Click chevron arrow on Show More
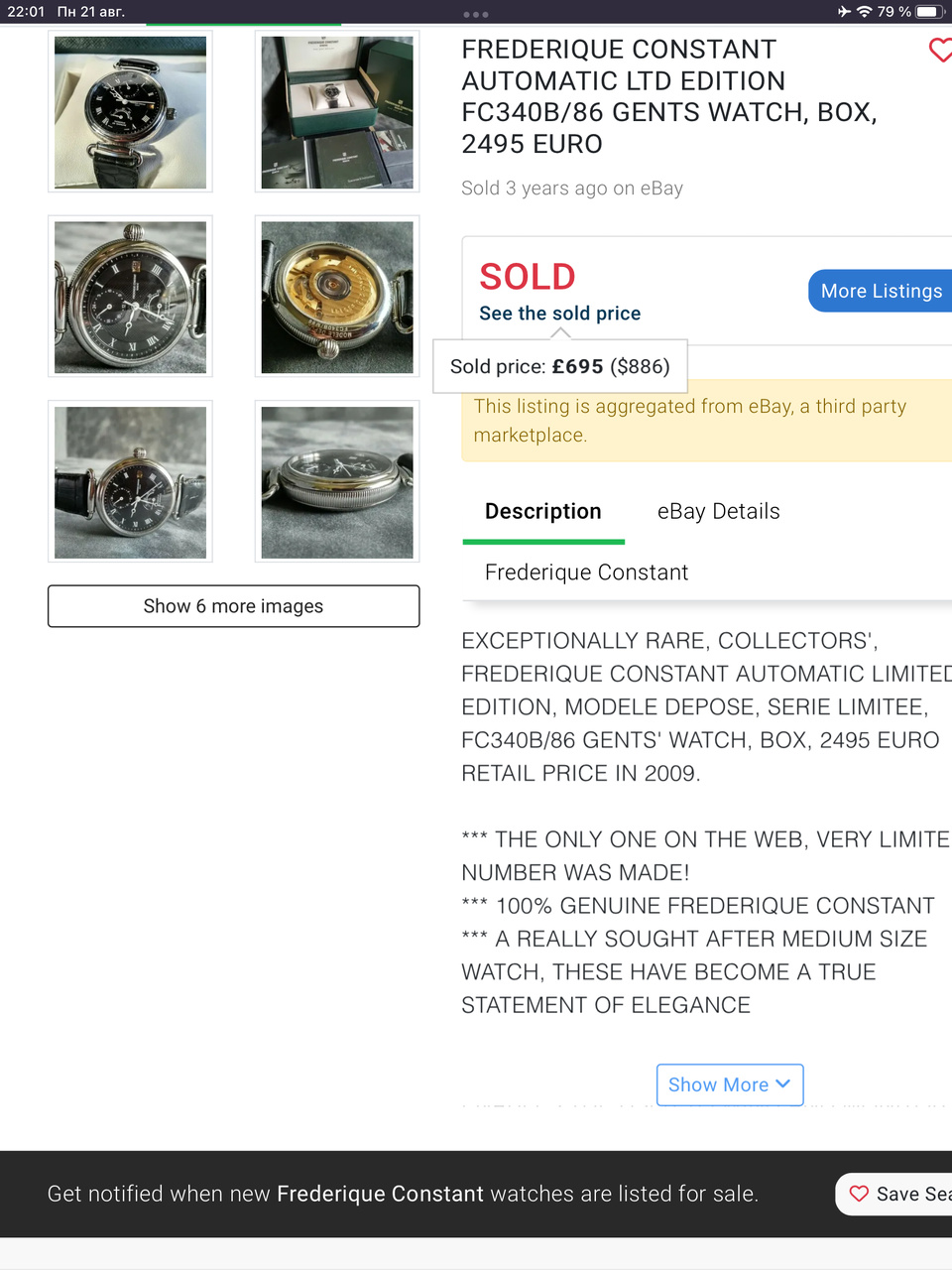The width and height of the screenshot is (952, 1270). (782, 1083)
